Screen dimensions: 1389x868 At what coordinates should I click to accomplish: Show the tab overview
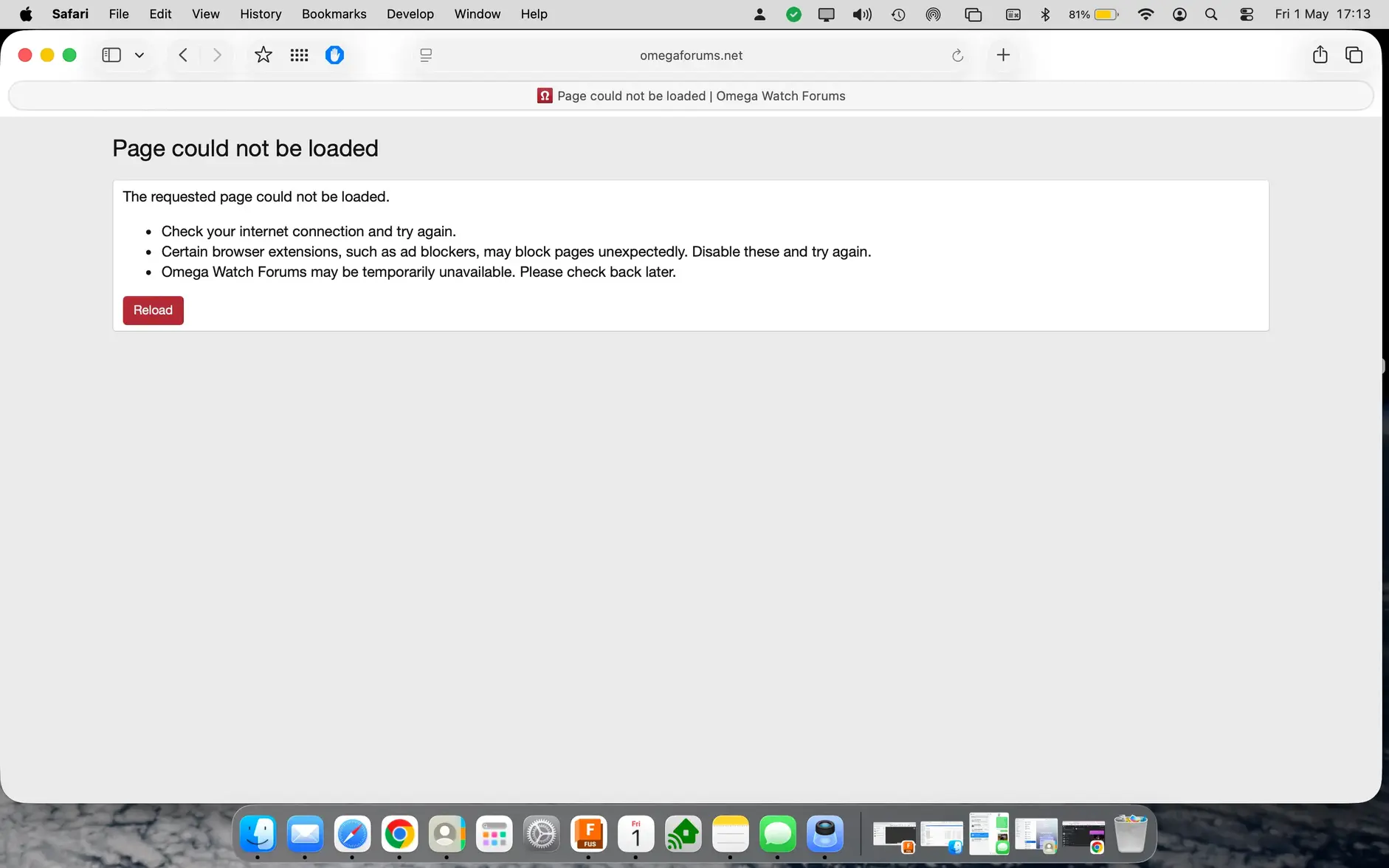point(1354,55)
